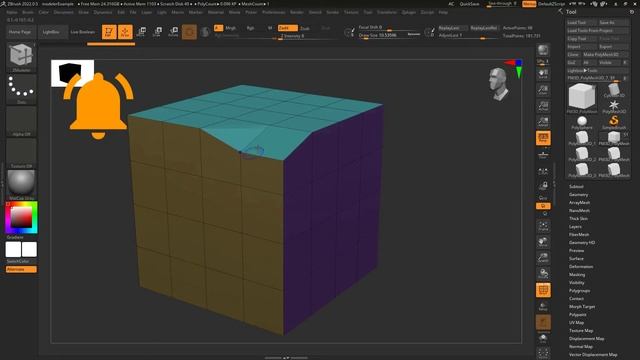Toggle the Rgb channel button
640x360 pixels.
click(x=250, y=28)
